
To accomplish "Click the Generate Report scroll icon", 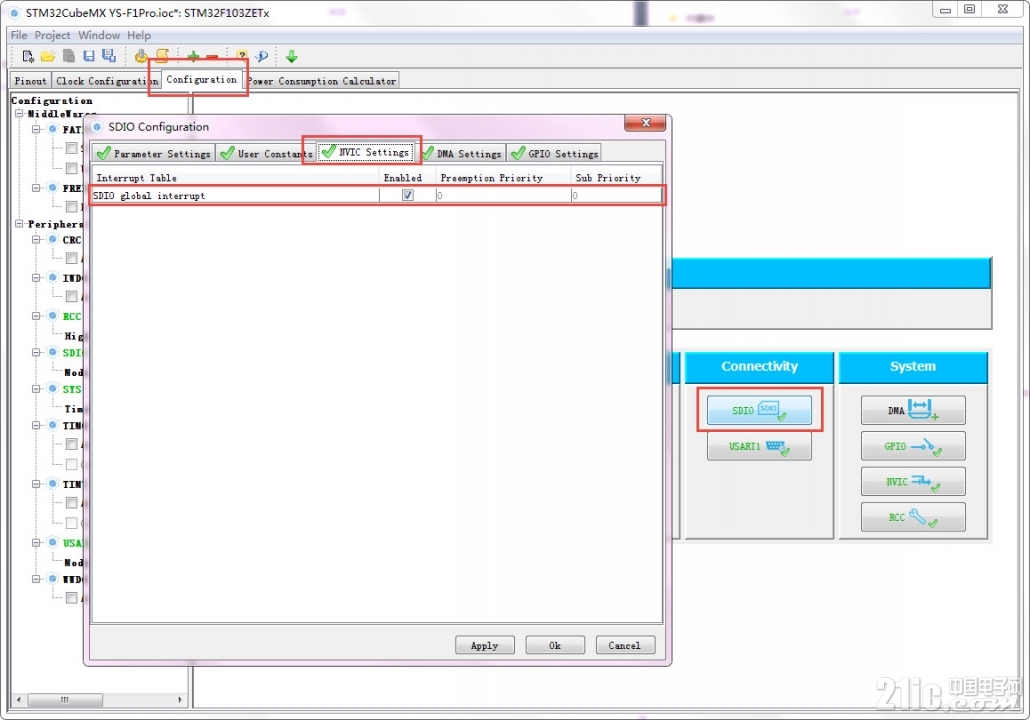I will [x=162, y=56].
